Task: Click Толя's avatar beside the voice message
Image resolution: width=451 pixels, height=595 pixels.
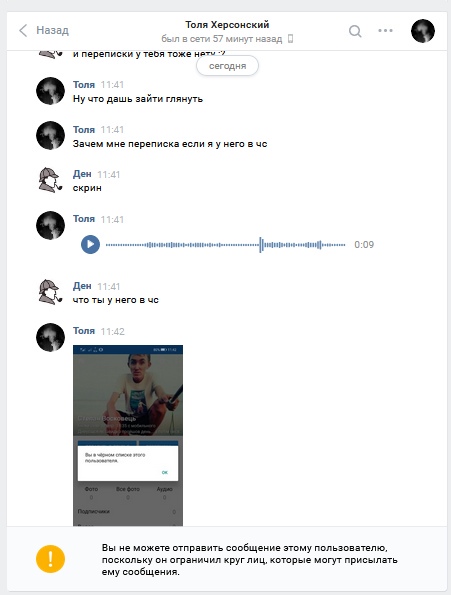Action: [50, 225]
